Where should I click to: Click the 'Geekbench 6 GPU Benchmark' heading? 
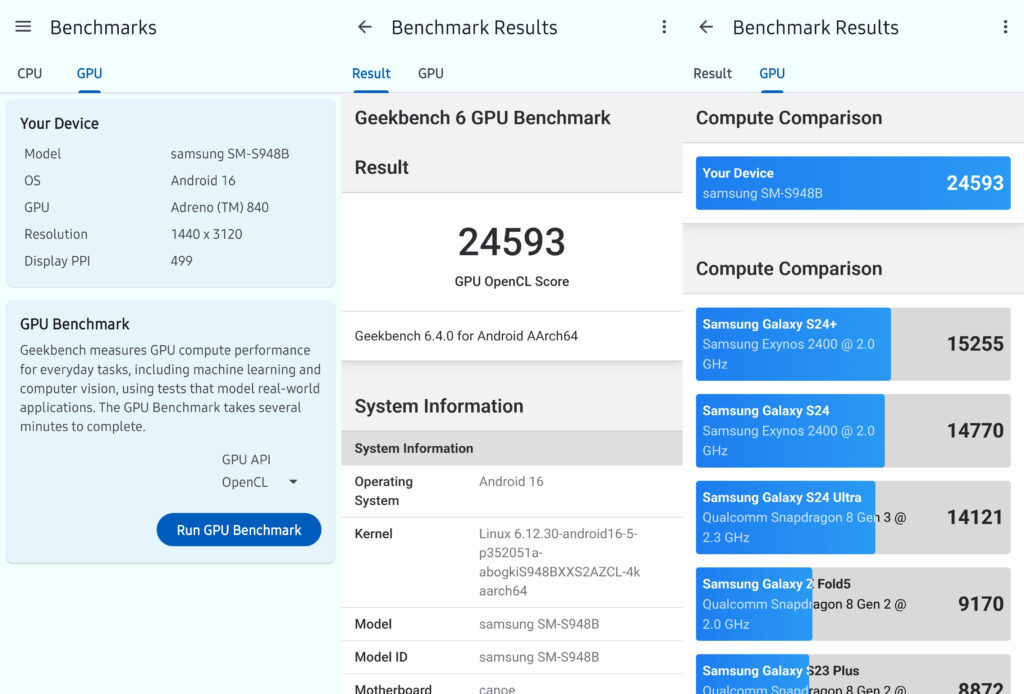(x=483, y=118)
